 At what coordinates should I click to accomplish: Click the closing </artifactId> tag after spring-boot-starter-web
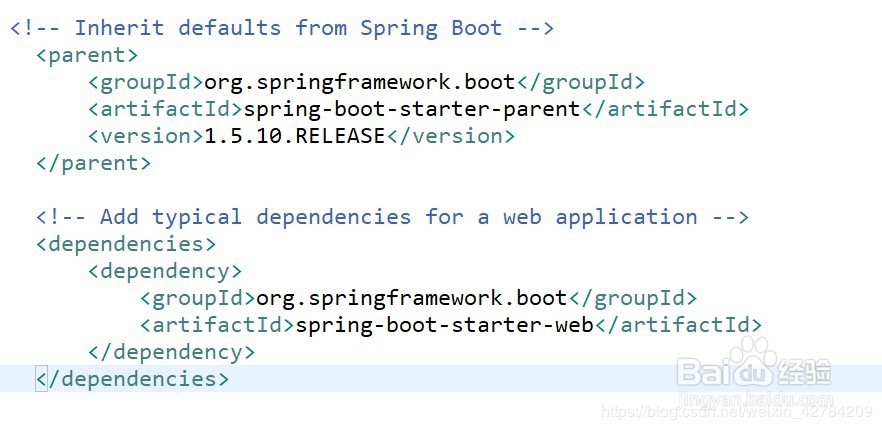[x=678, y=325]
